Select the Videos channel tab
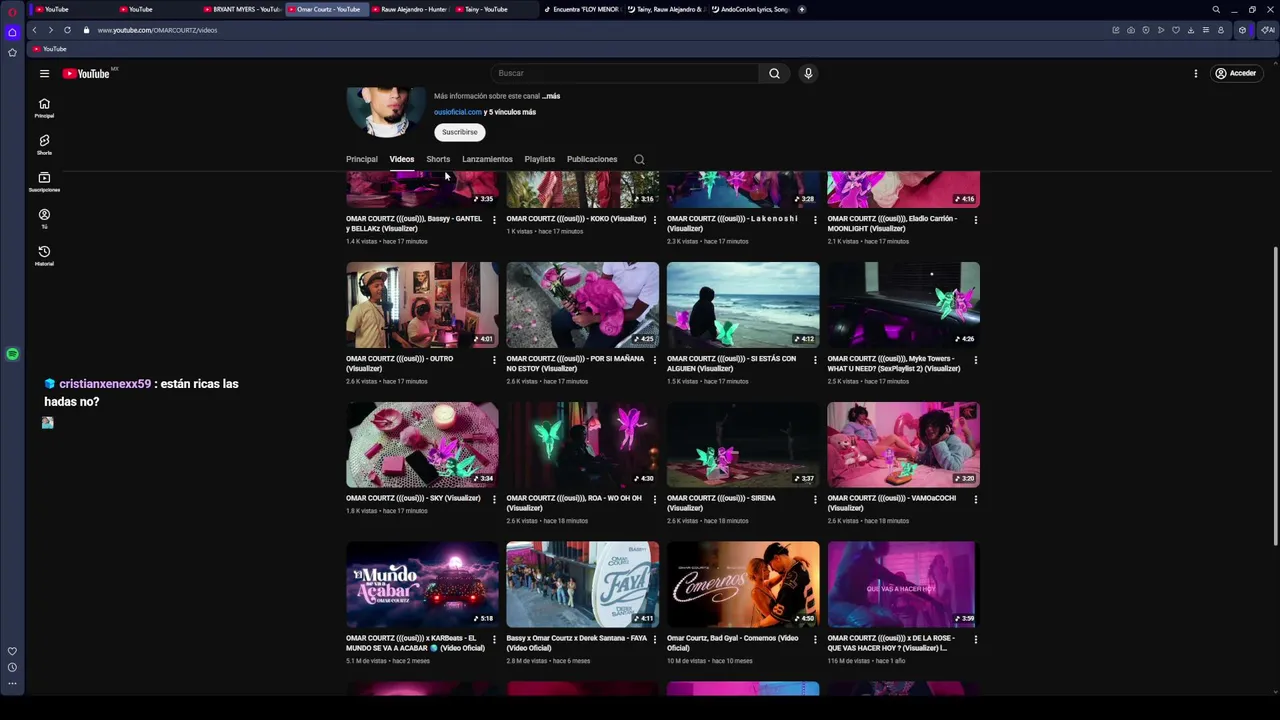The image size is (1280, 720). tap(401, 159)
